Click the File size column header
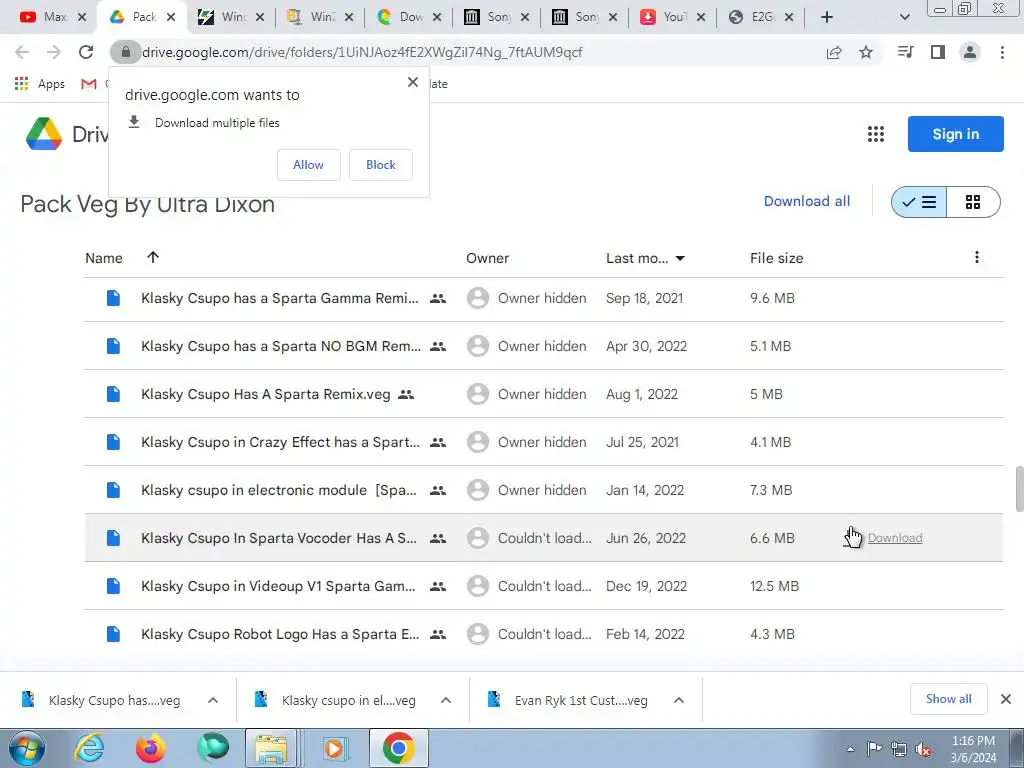The image size is (1024, 768). pos(776,258)
